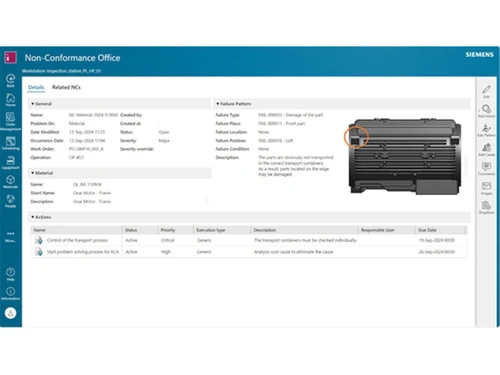This screenshot has width=500, height=375.
Task: Select 'Start problem solving process for RCA' row
Action: tap(249, 252)
